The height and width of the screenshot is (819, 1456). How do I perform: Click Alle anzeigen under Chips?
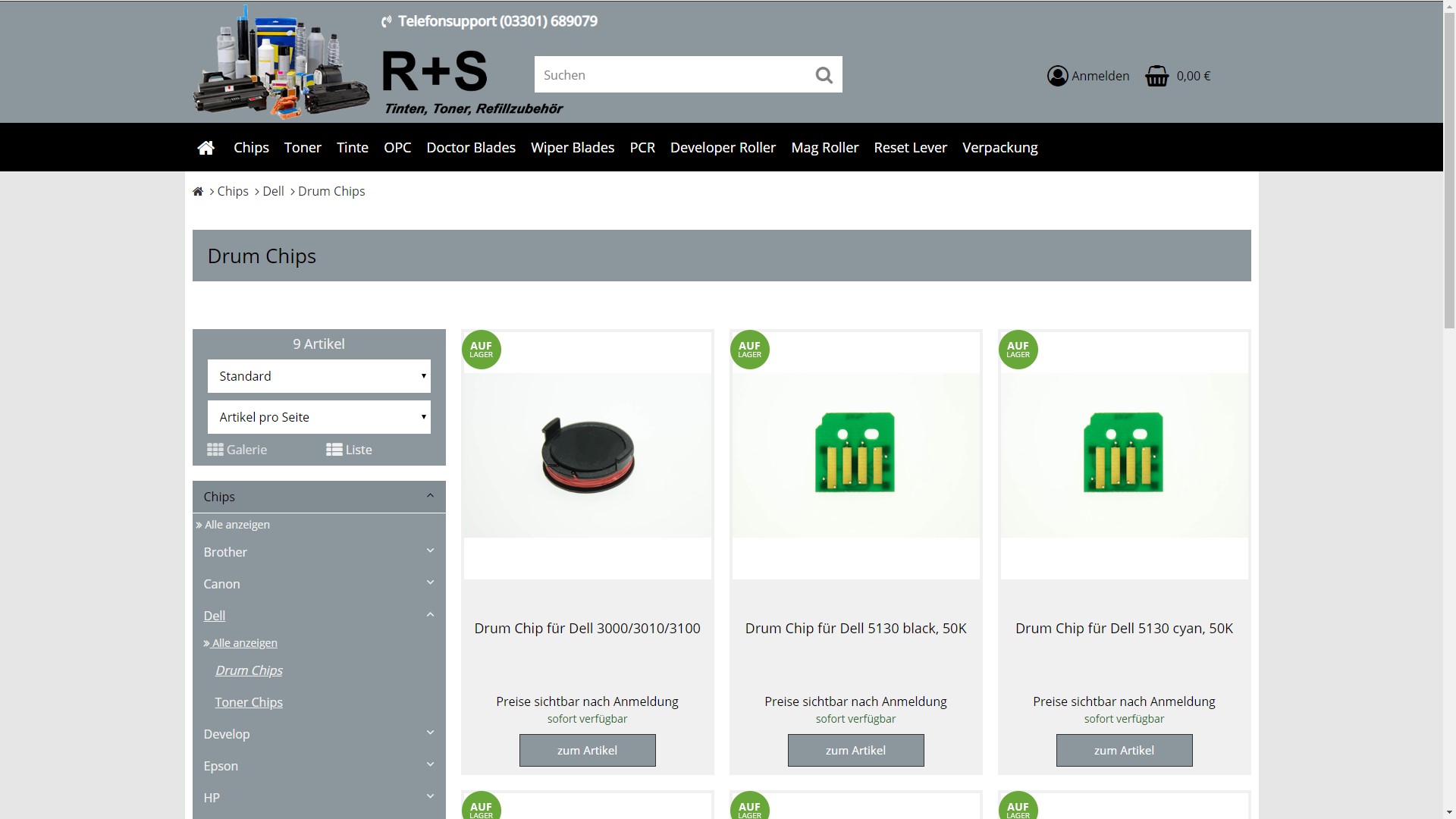[237, 525]
